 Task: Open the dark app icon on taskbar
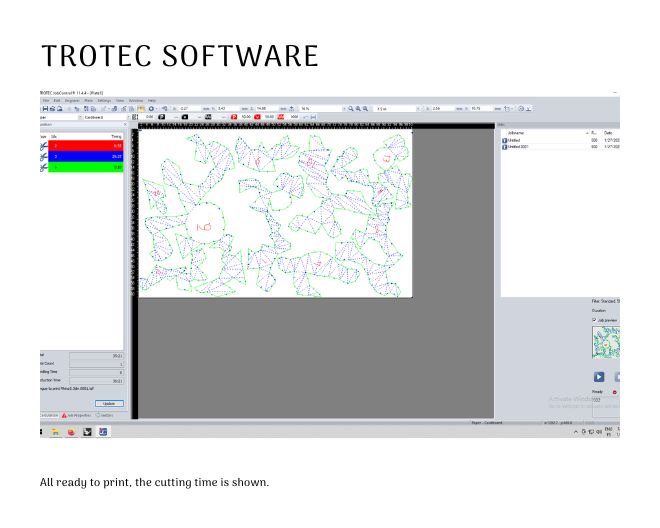[87, 432]
